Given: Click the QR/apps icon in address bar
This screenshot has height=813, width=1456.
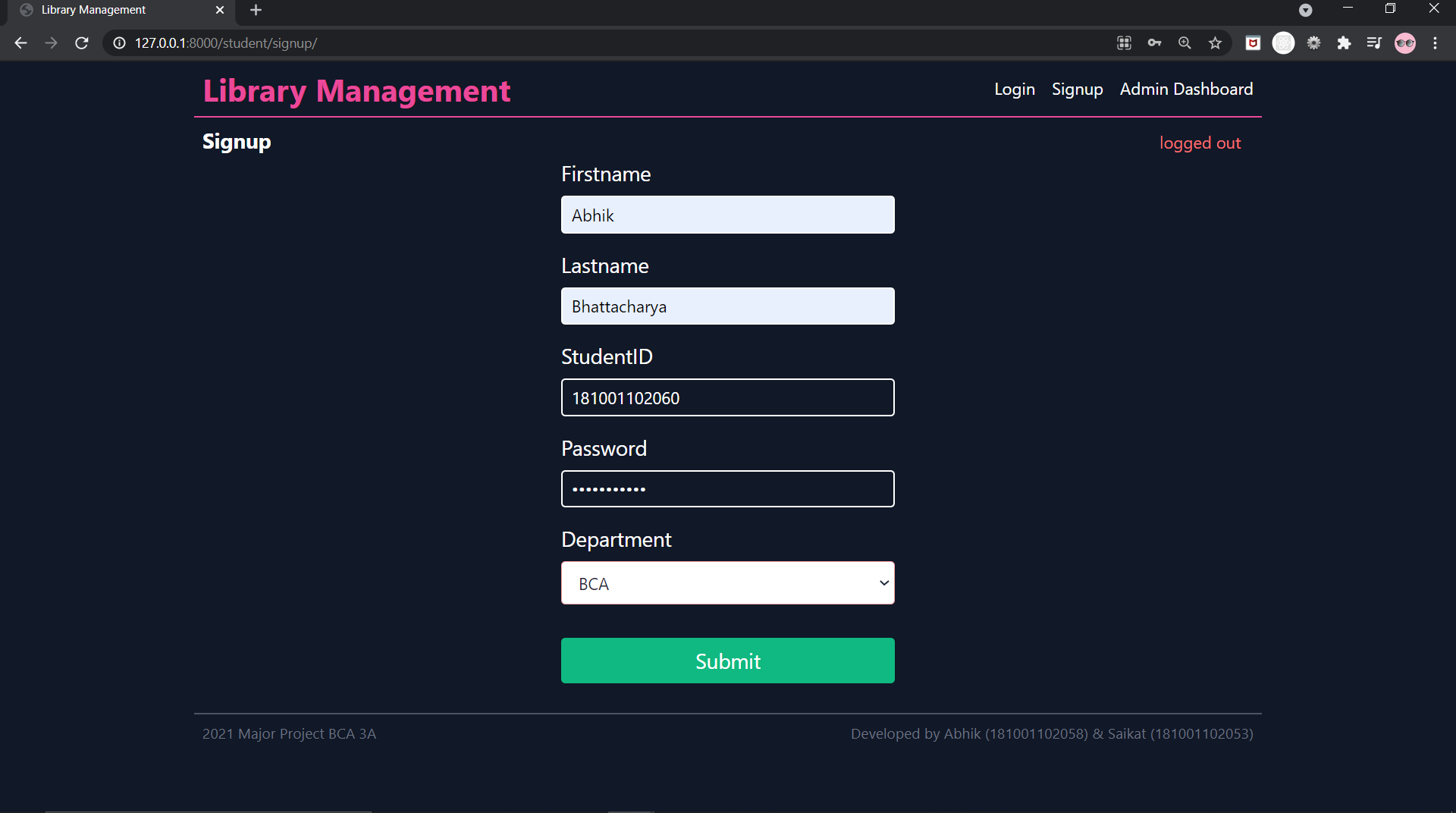Looking at the screenshot, I should (1124, 43).
